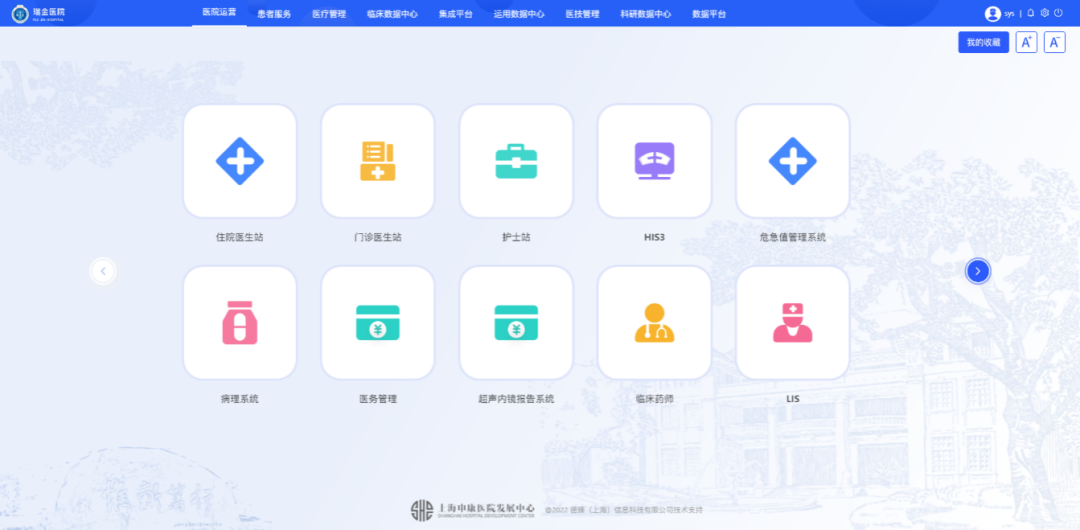Screen dimensions: 1080x530
Task: Decrease font size with A- button
Action: click(1055, 42)
